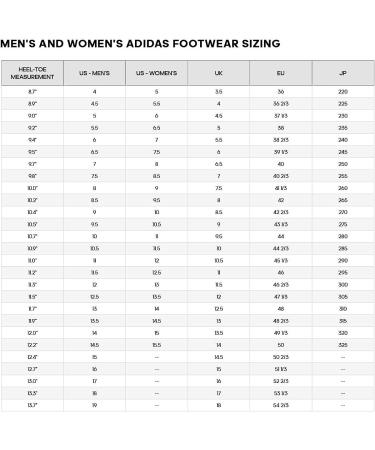This screenshot has height=450, width=375.
Task: Select the EU 50 cell
Action: (281, 345)
